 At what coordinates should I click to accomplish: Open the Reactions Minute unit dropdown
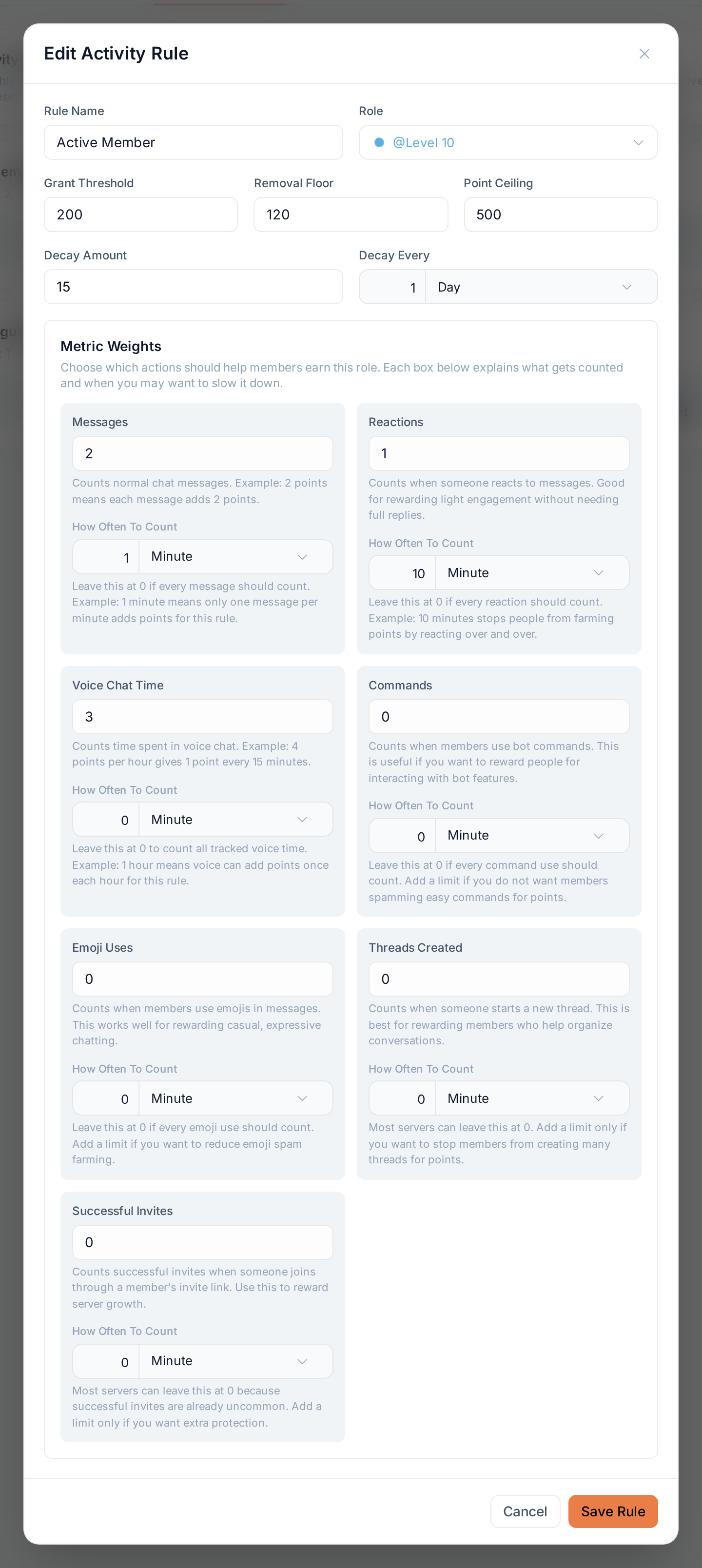coord(532,573)
